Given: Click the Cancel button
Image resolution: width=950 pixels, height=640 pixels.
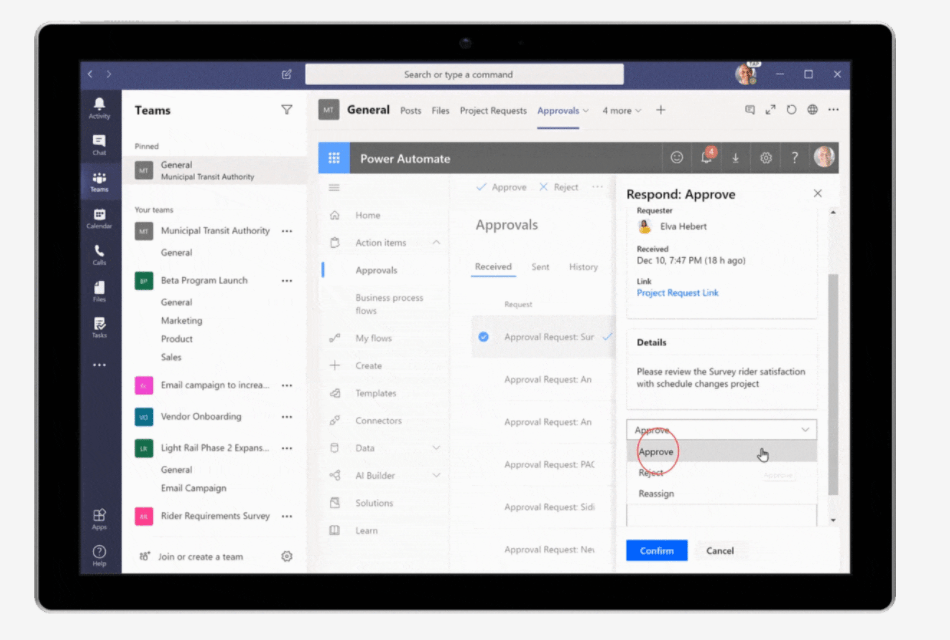Looking at the screenshot, I should 720,550.
